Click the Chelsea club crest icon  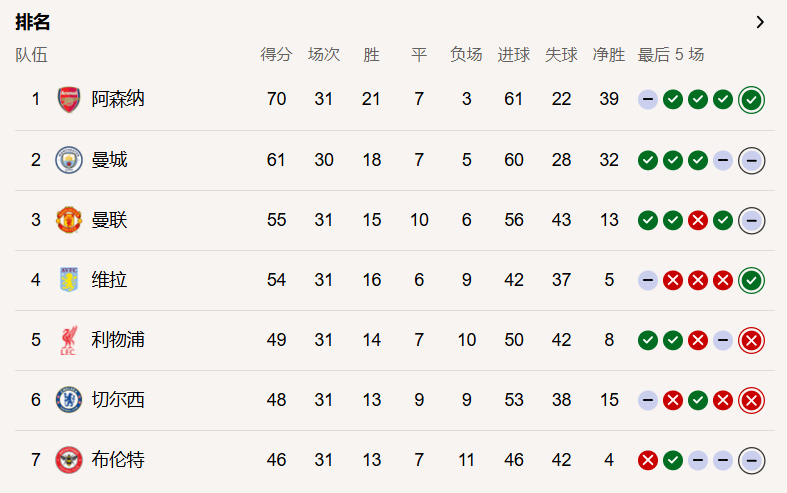(68, 400)
